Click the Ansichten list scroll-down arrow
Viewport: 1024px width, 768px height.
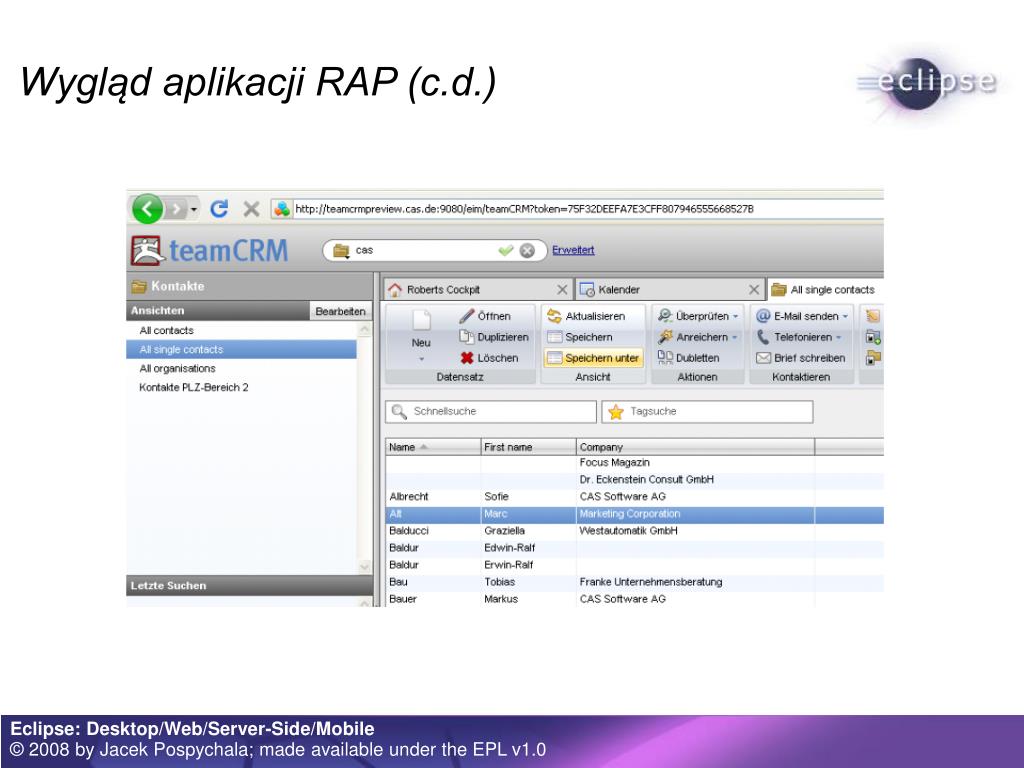coord(365,566)
